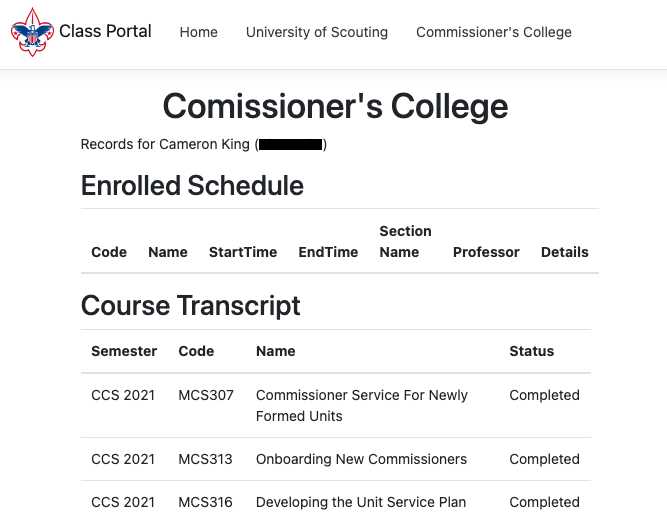
Task: Click Onboarding New Commissioners course name
Action: [x=361, y=459]
